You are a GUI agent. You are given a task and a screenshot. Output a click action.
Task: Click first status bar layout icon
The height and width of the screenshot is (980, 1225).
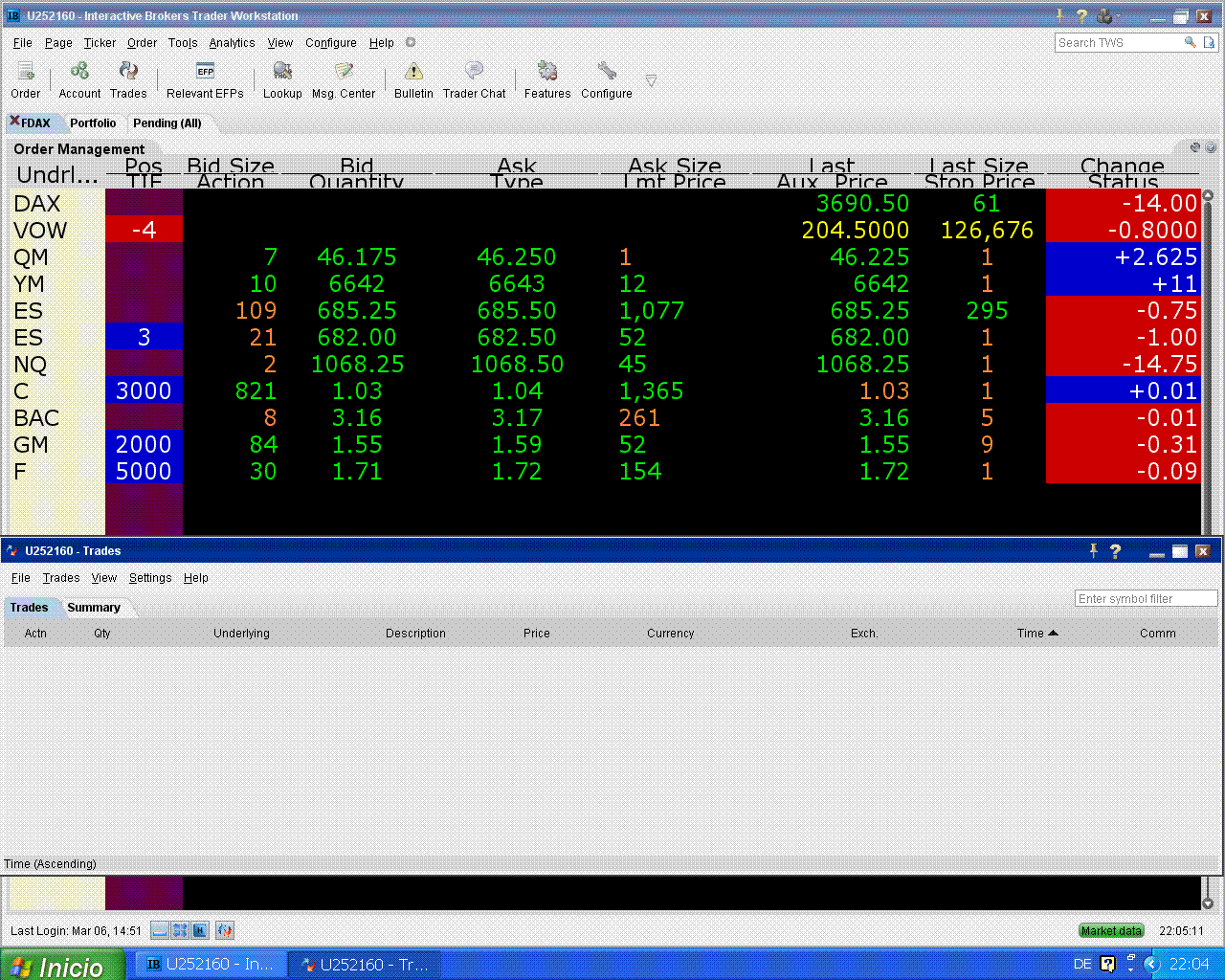pos(160,930)
